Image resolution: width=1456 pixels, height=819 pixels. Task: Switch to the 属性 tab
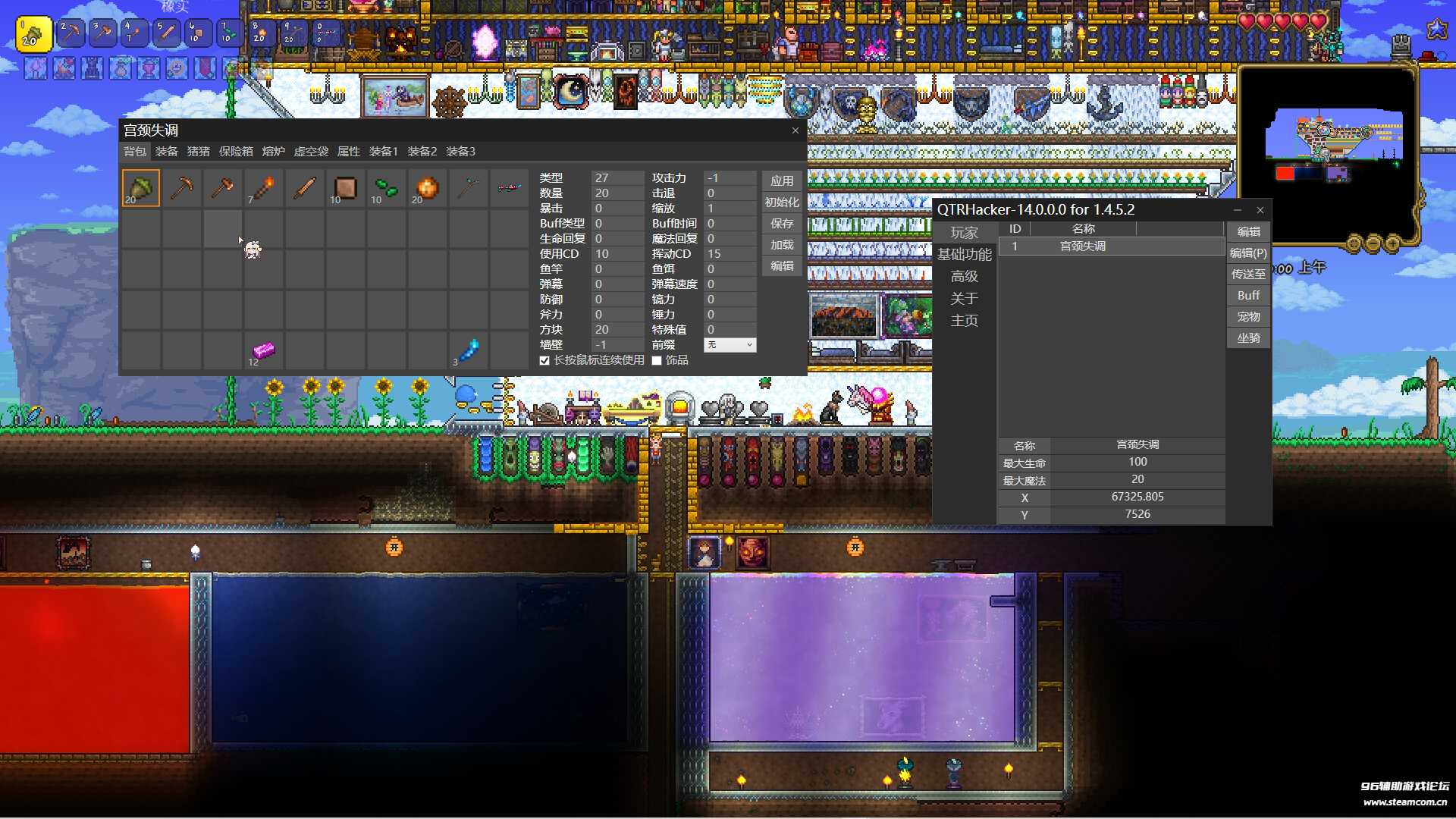coord(348,151)
